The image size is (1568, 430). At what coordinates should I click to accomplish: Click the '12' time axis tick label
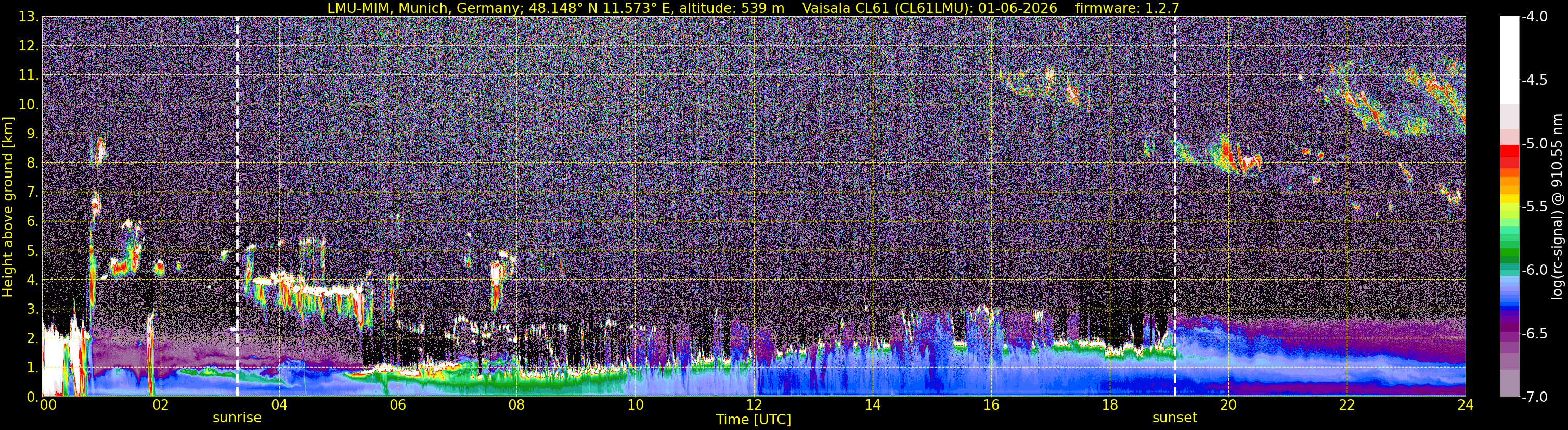(x=754, y=405)
